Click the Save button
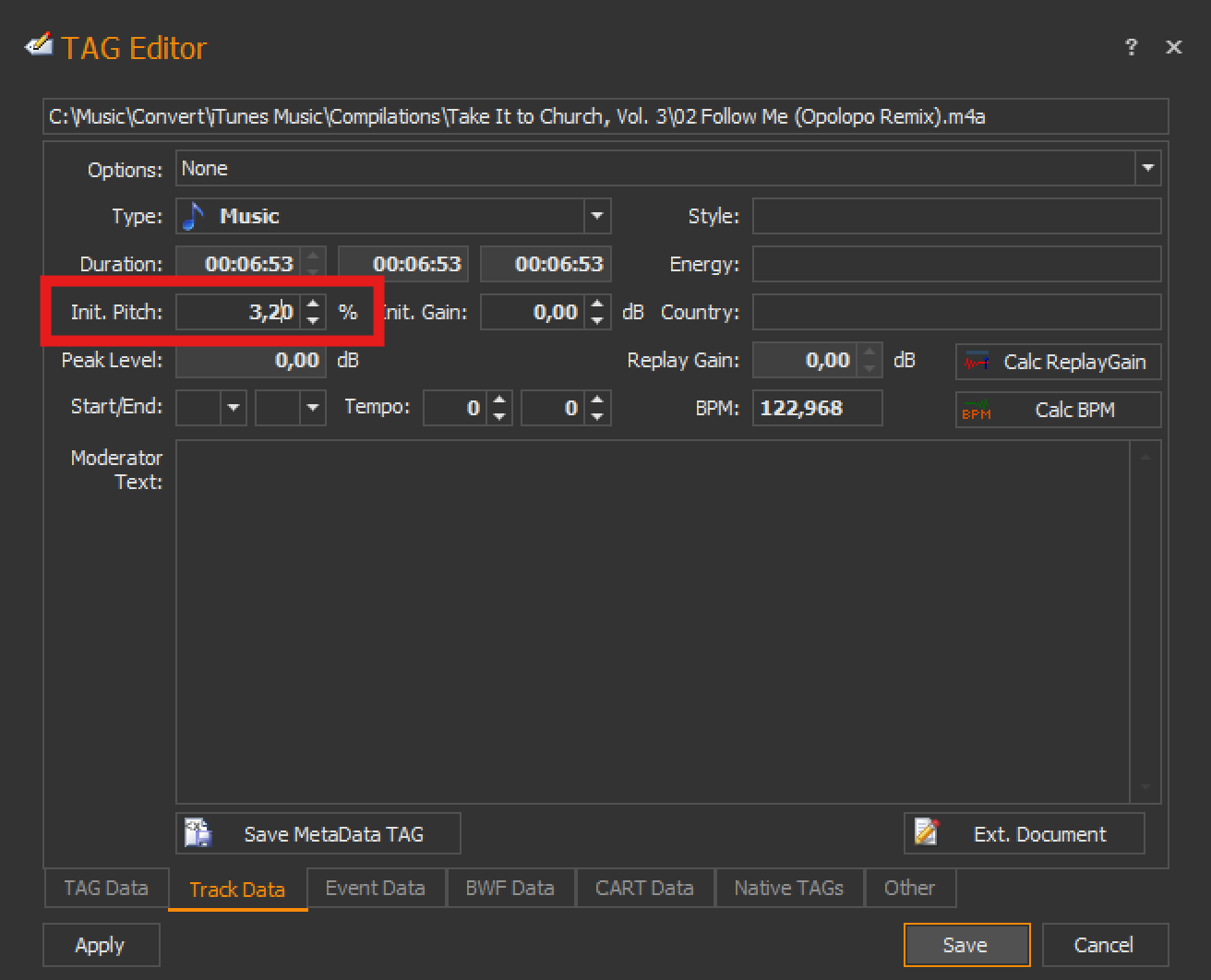This screenshot has width=1211, height=980. [x=965, y=945]
